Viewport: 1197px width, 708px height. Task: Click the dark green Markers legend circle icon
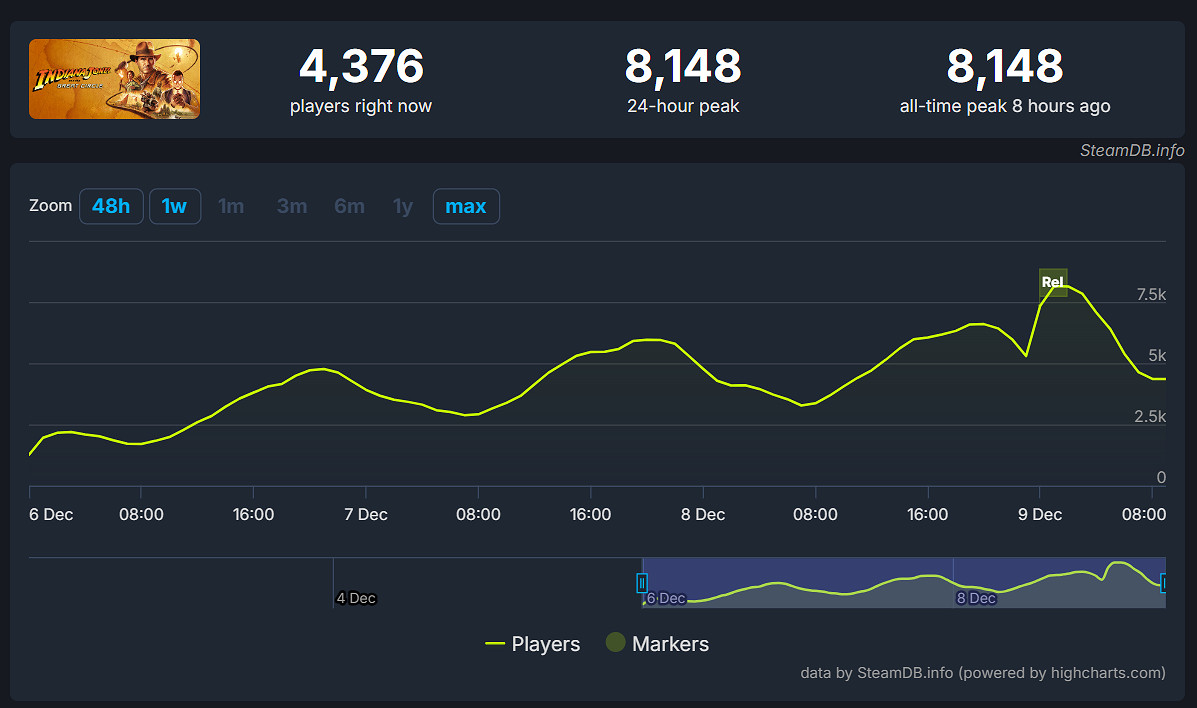click(616, 643)
